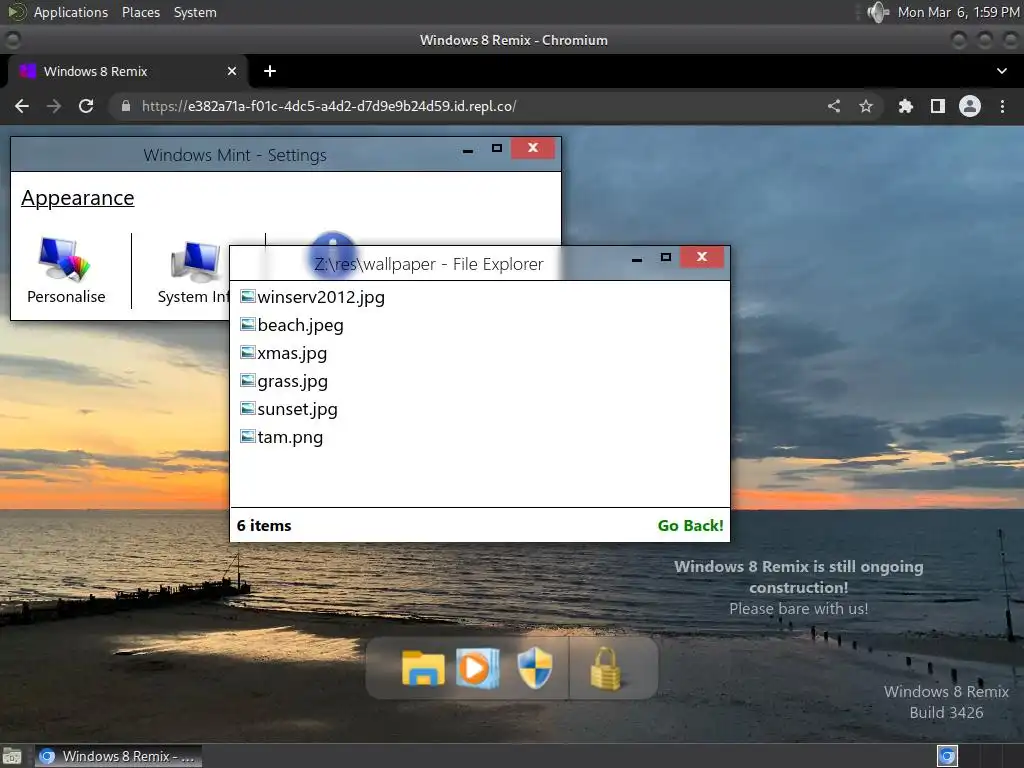Open Personalise in Settings window
Image resolution: width=1024 pixels, height=768 pixels.
[x=66, y=270]
